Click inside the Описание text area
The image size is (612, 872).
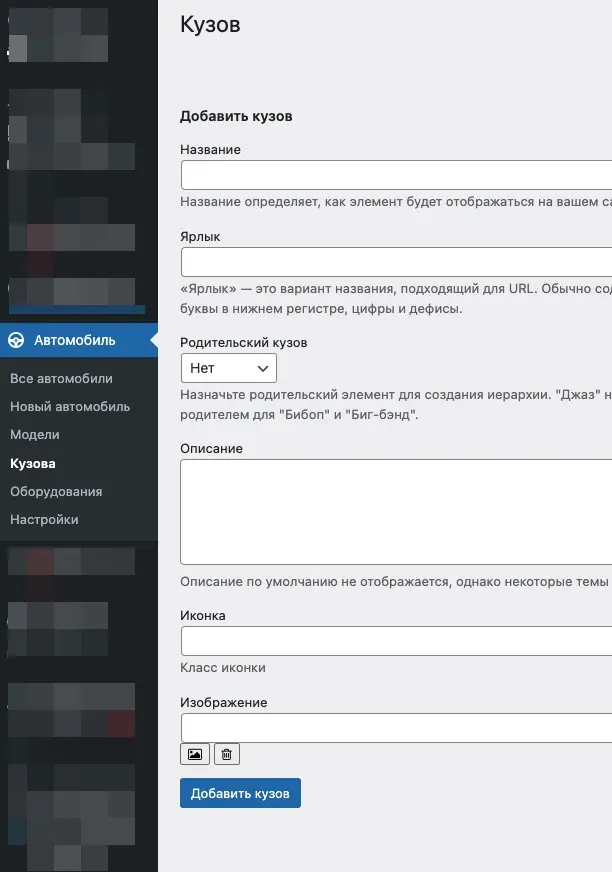396,512
